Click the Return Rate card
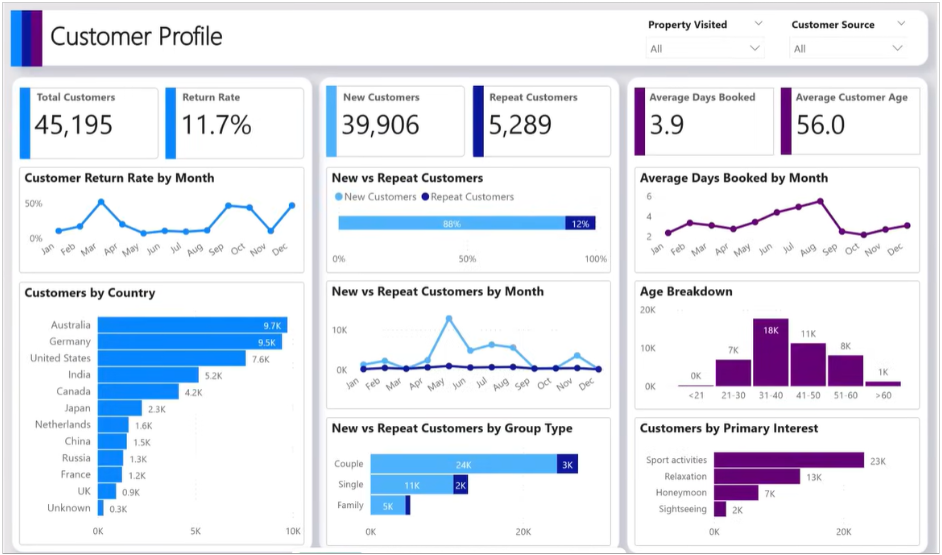 click(x=236, y=122)
